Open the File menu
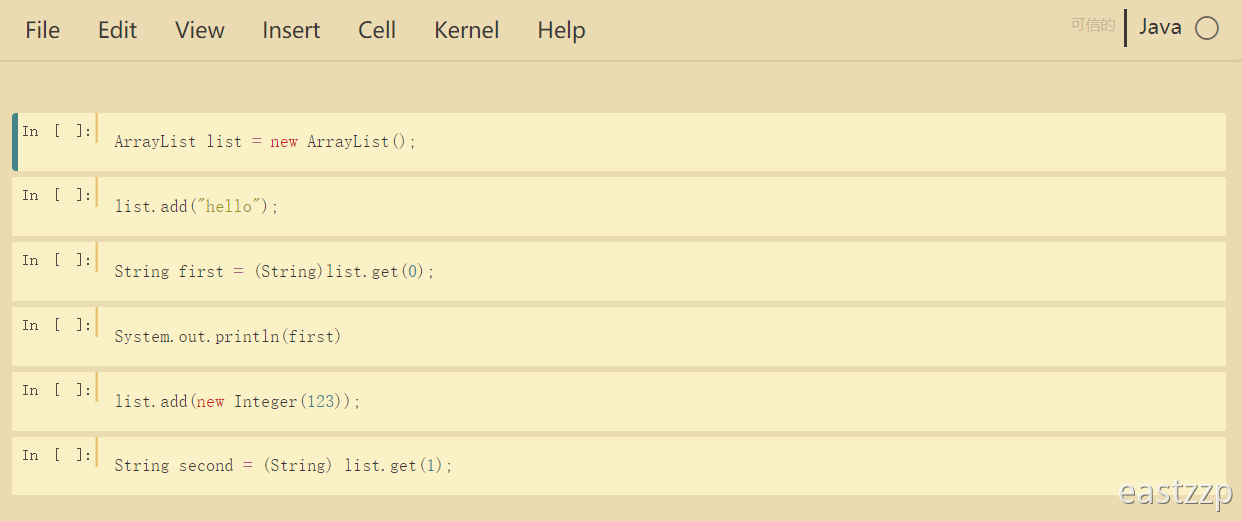The width and height of the screenshot is (1242, 521). pyautogui.click(x=43, y=30)
